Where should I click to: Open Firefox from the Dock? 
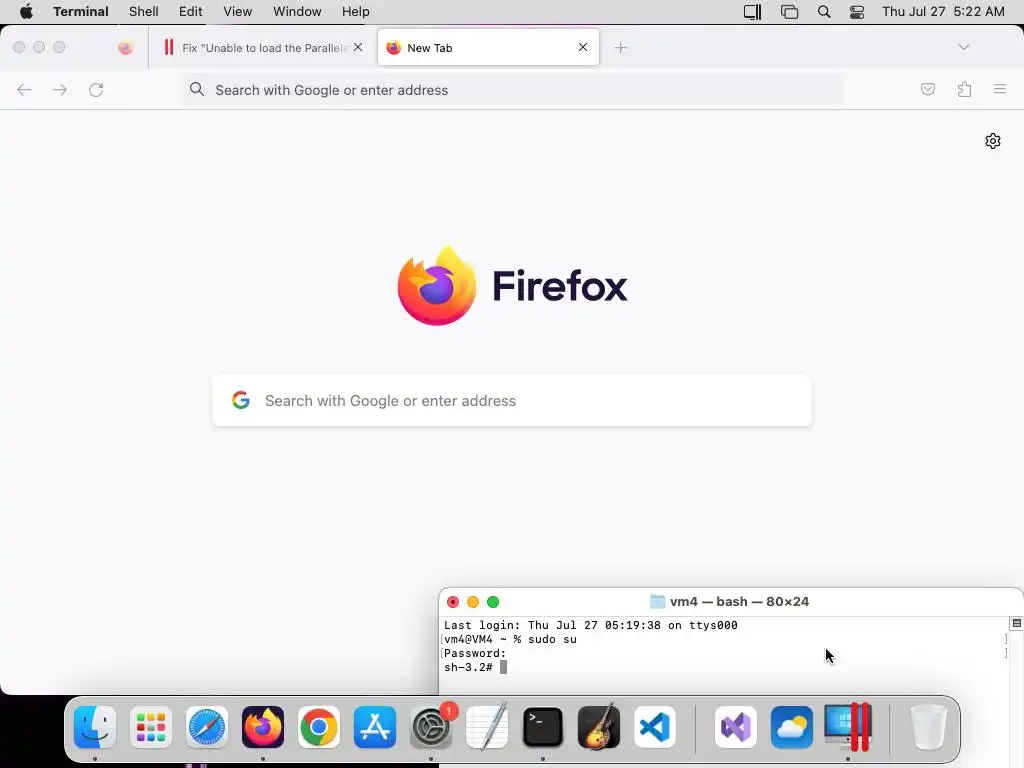pos(263,727)
